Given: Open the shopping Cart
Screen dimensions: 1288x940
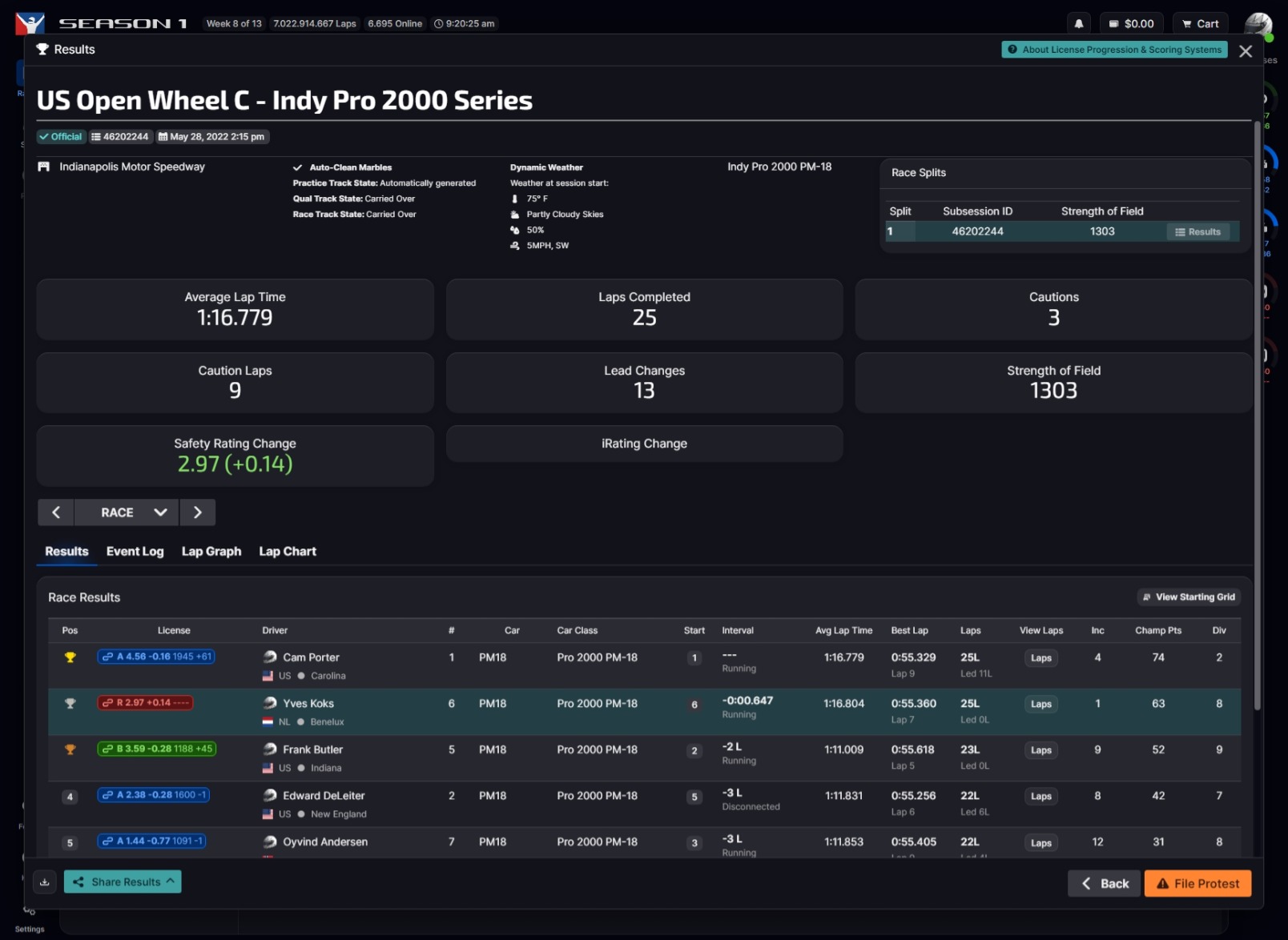Looking at the screenshot, I should click(x=1200, y=24).
